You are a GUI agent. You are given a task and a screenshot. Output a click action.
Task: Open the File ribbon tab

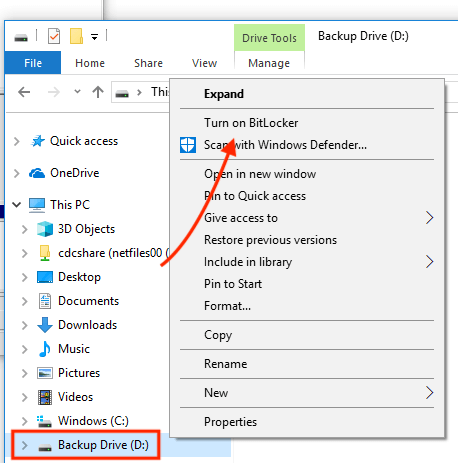(x=33, y=63)
